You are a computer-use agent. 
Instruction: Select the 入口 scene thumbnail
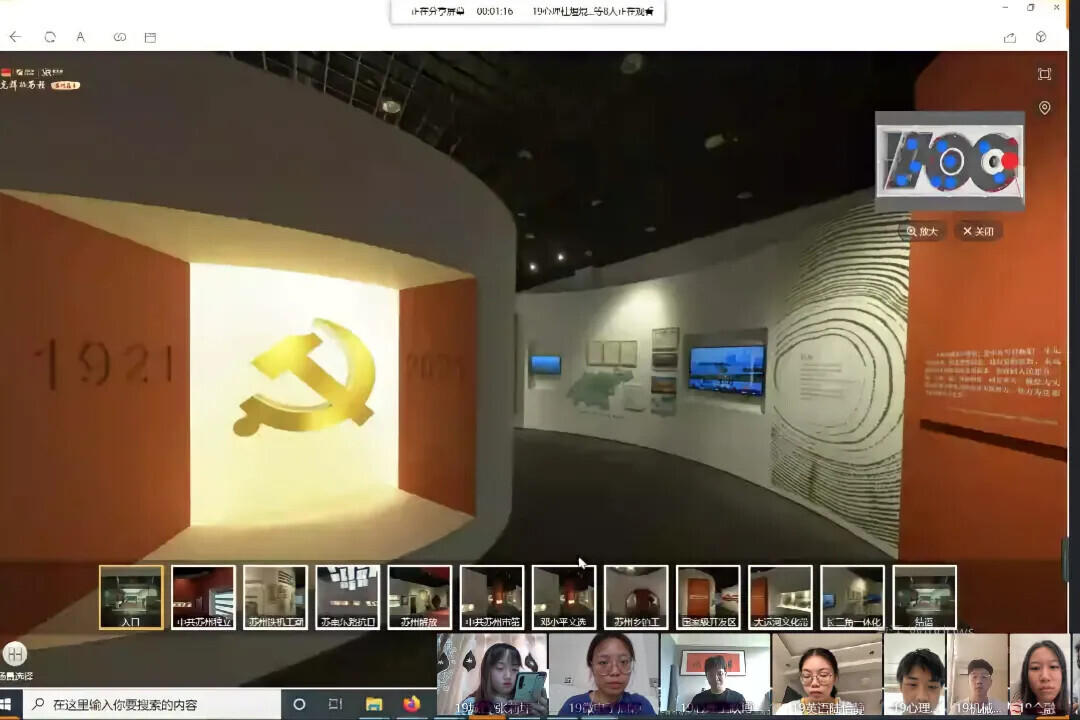pos(132,597)
